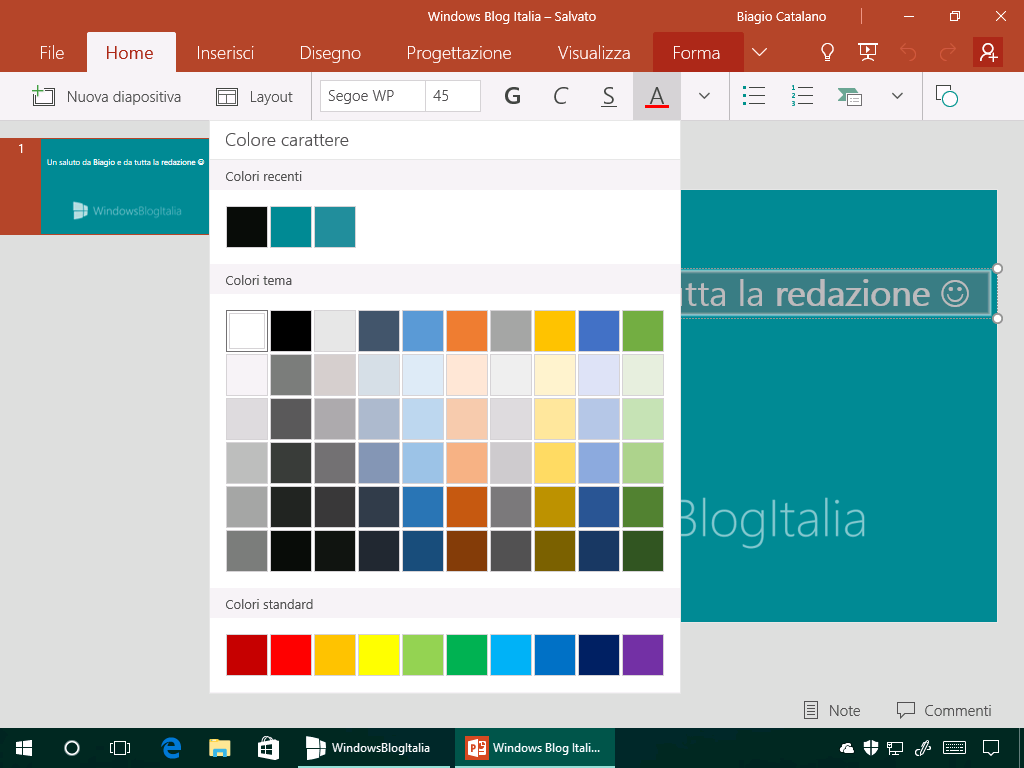
Task: Select the standard red color swatch
Action: [x=291, y=654]
